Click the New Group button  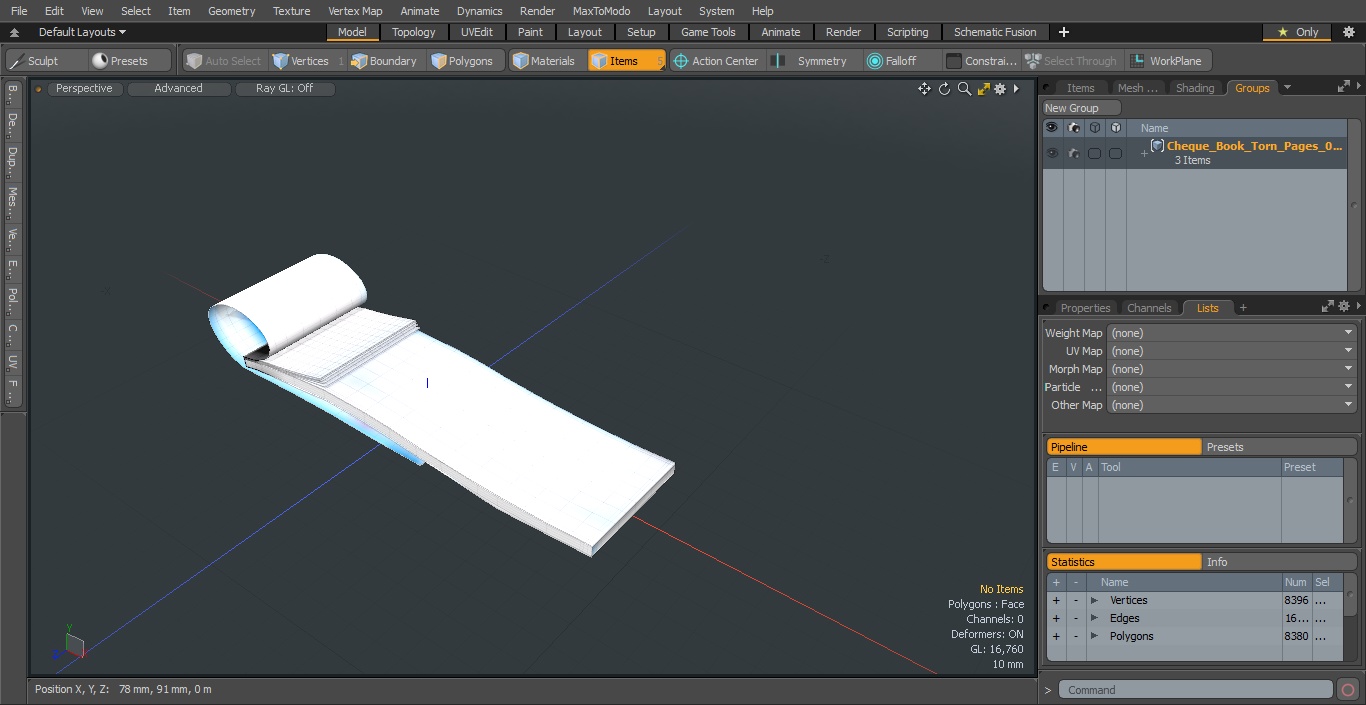pyautogui.click(x=1081, y=108)
